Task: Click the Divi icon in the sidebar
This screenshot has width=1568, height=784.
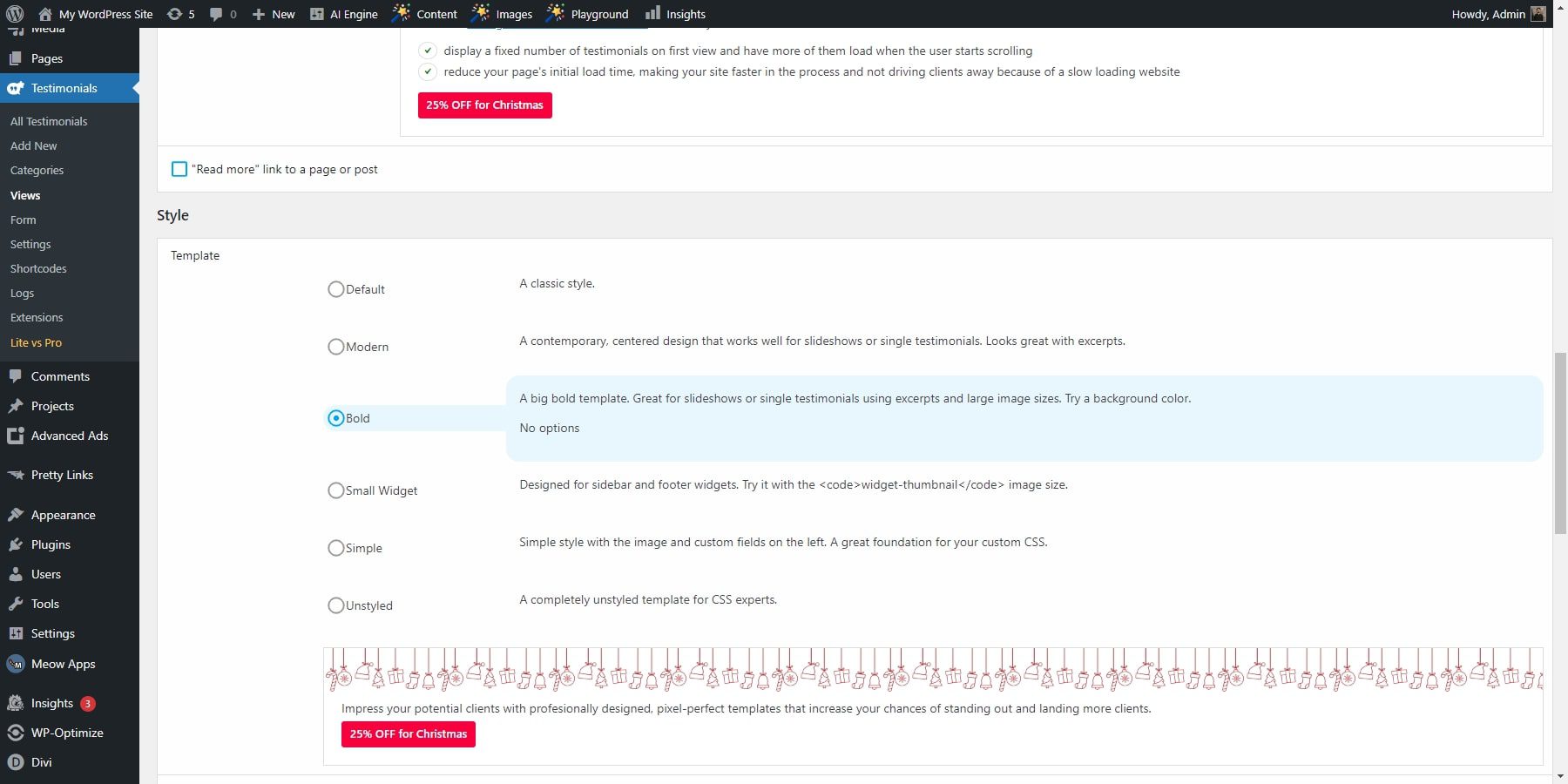Action: (x=16, y=762)
